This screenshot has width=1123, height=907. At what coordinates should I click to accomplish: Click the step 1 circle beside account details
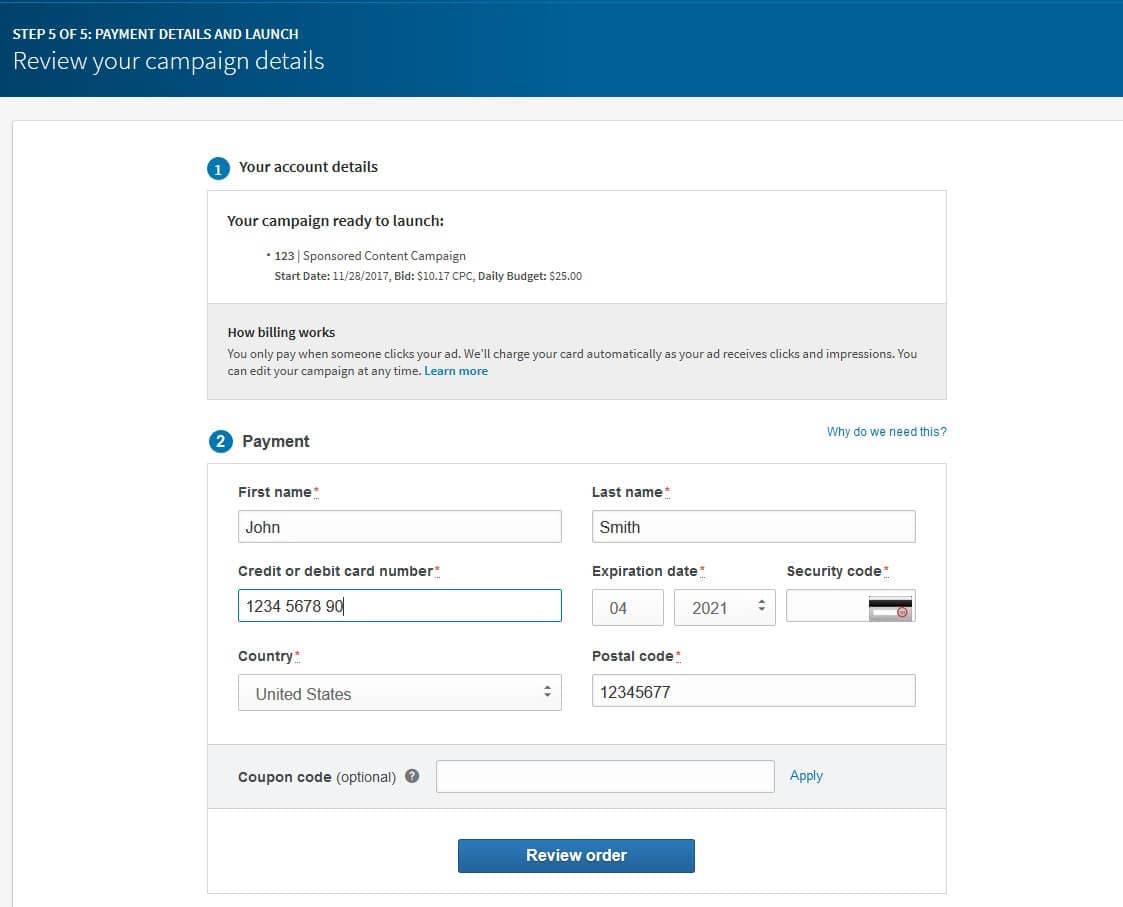pyautogui.click(x=218, y=167)
